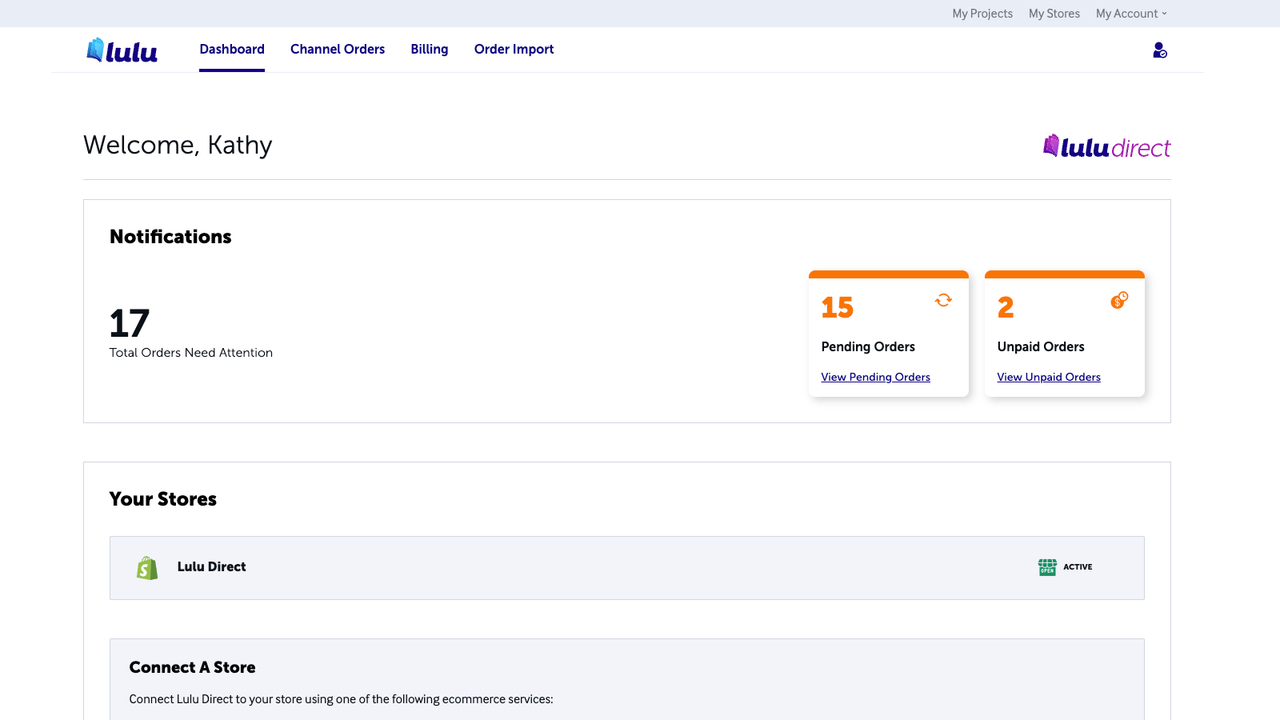Click Total Orders Need Attention text
The image size is (1280, 720).
pos(191,353)
